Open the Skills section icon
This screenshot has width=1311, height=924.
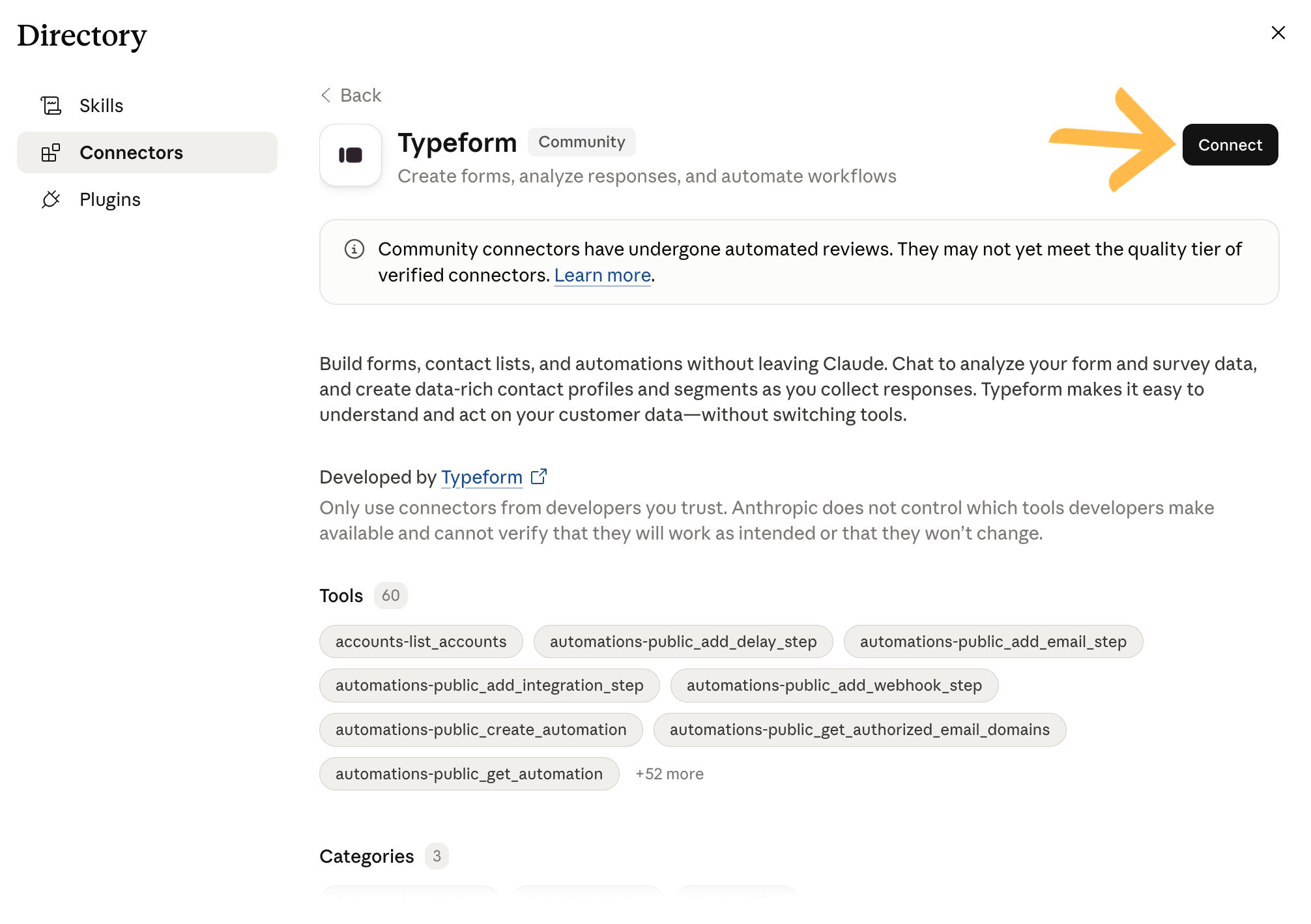pyautogui.click(x=51, y=106)
